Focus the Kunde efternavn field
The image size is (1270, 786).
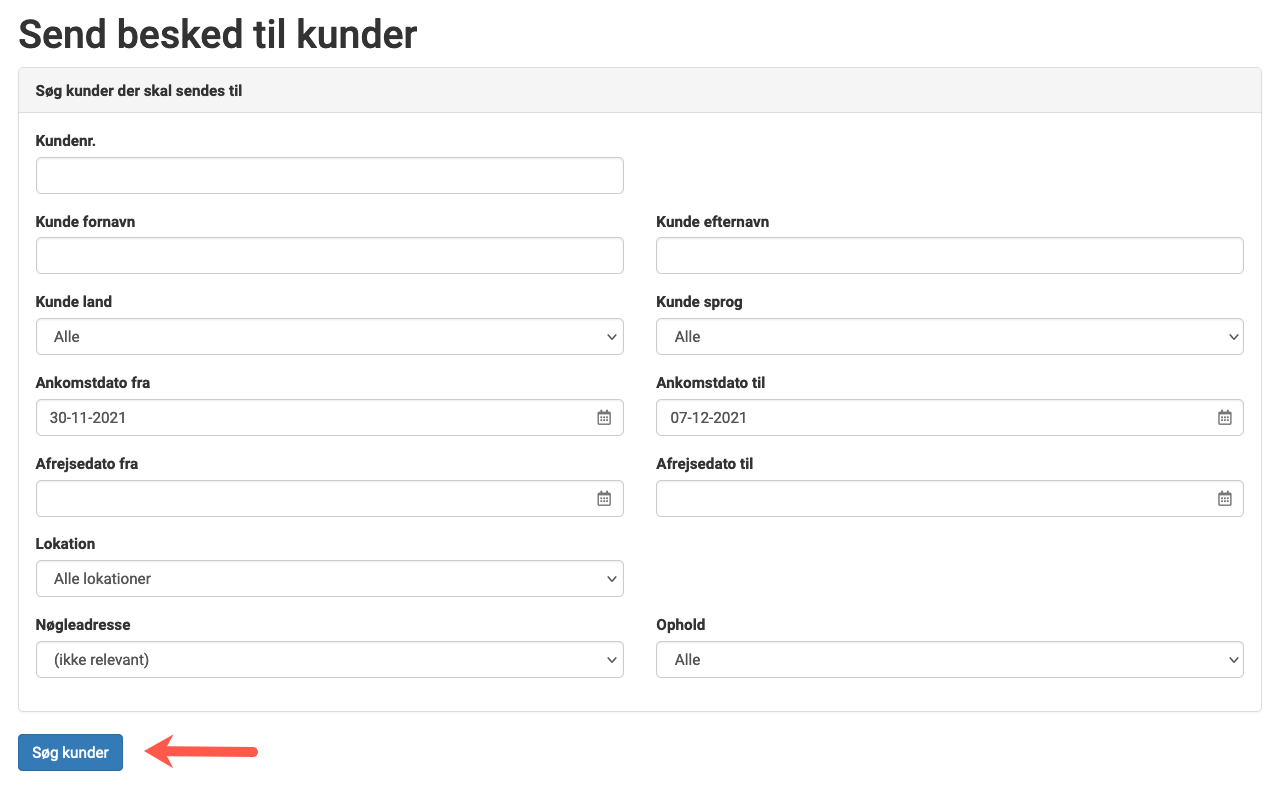coord(950,256)
